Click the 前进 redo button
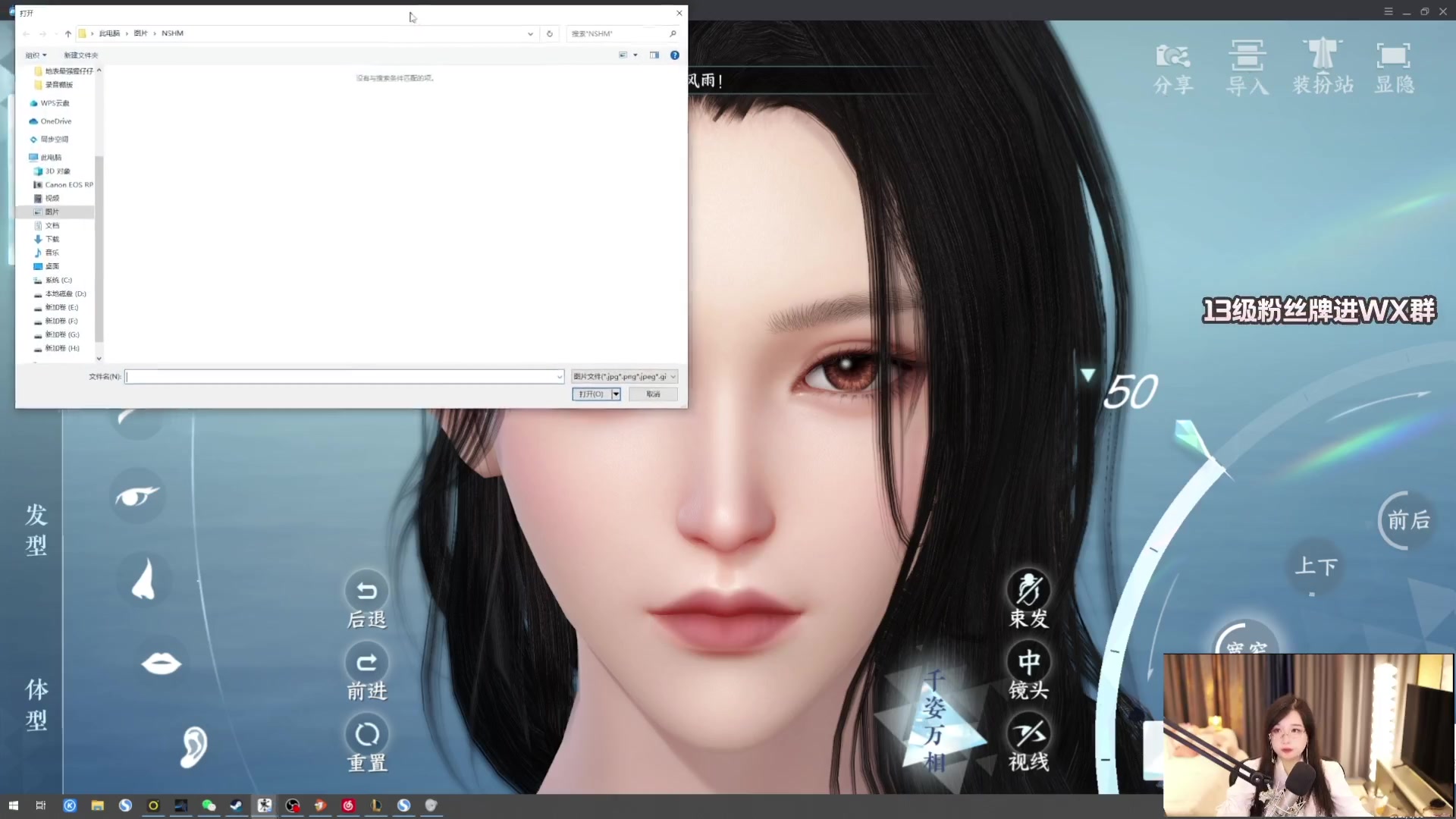The image size is (1456, 819). tap(367, 672)
